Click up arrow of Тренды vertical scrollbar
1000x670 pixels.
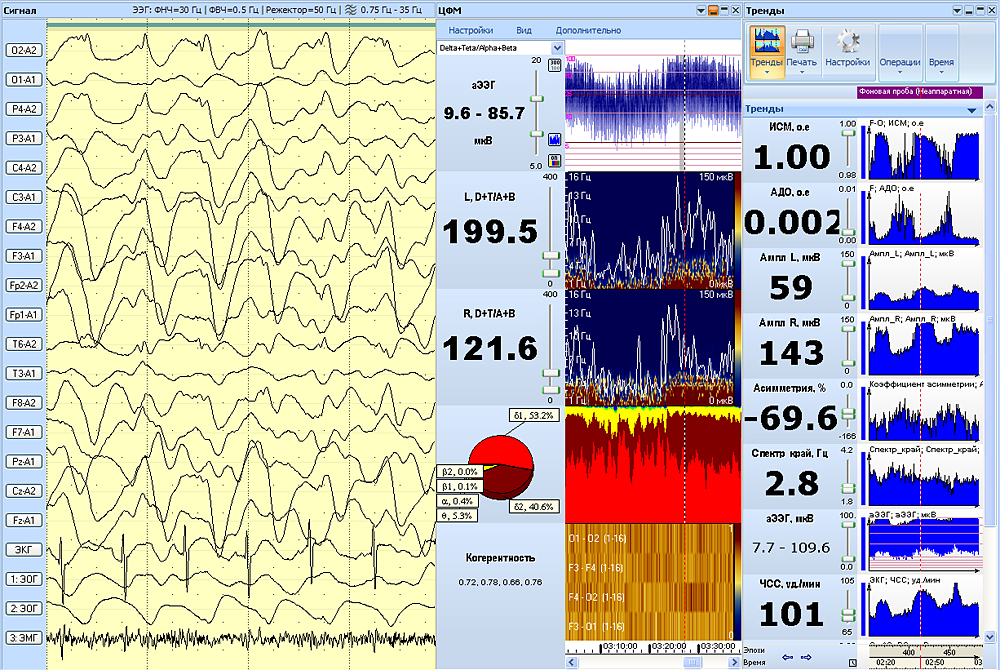point(990,106)
